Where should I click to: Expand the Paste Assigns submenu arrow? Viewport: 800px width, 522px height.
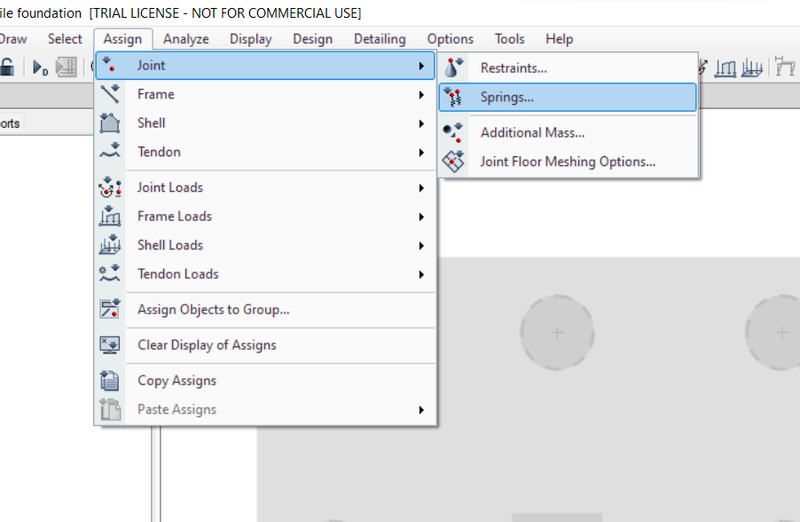[x=421, y=410]
